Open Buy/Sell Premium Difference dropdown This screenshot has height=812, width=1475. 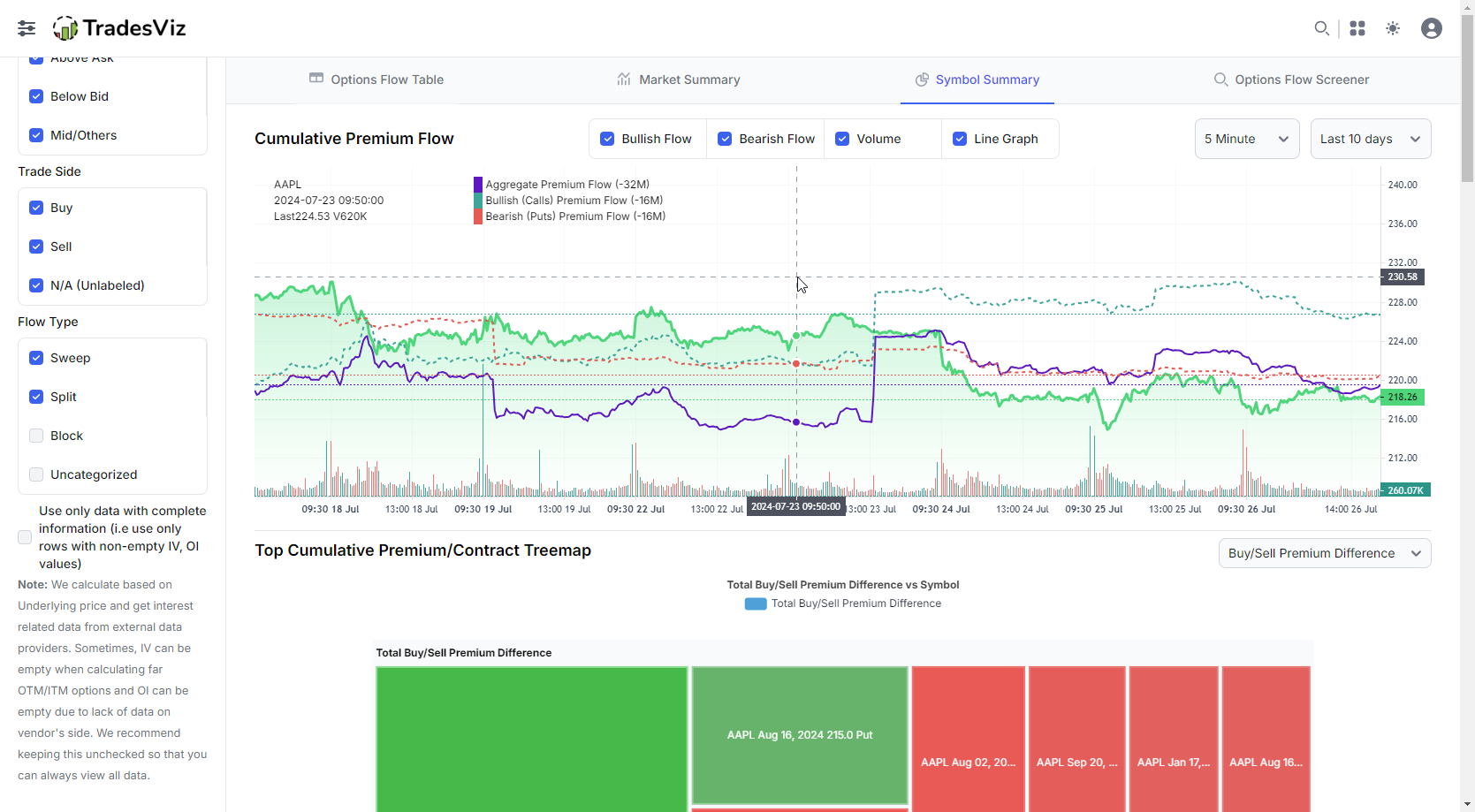click(1325, 553)
